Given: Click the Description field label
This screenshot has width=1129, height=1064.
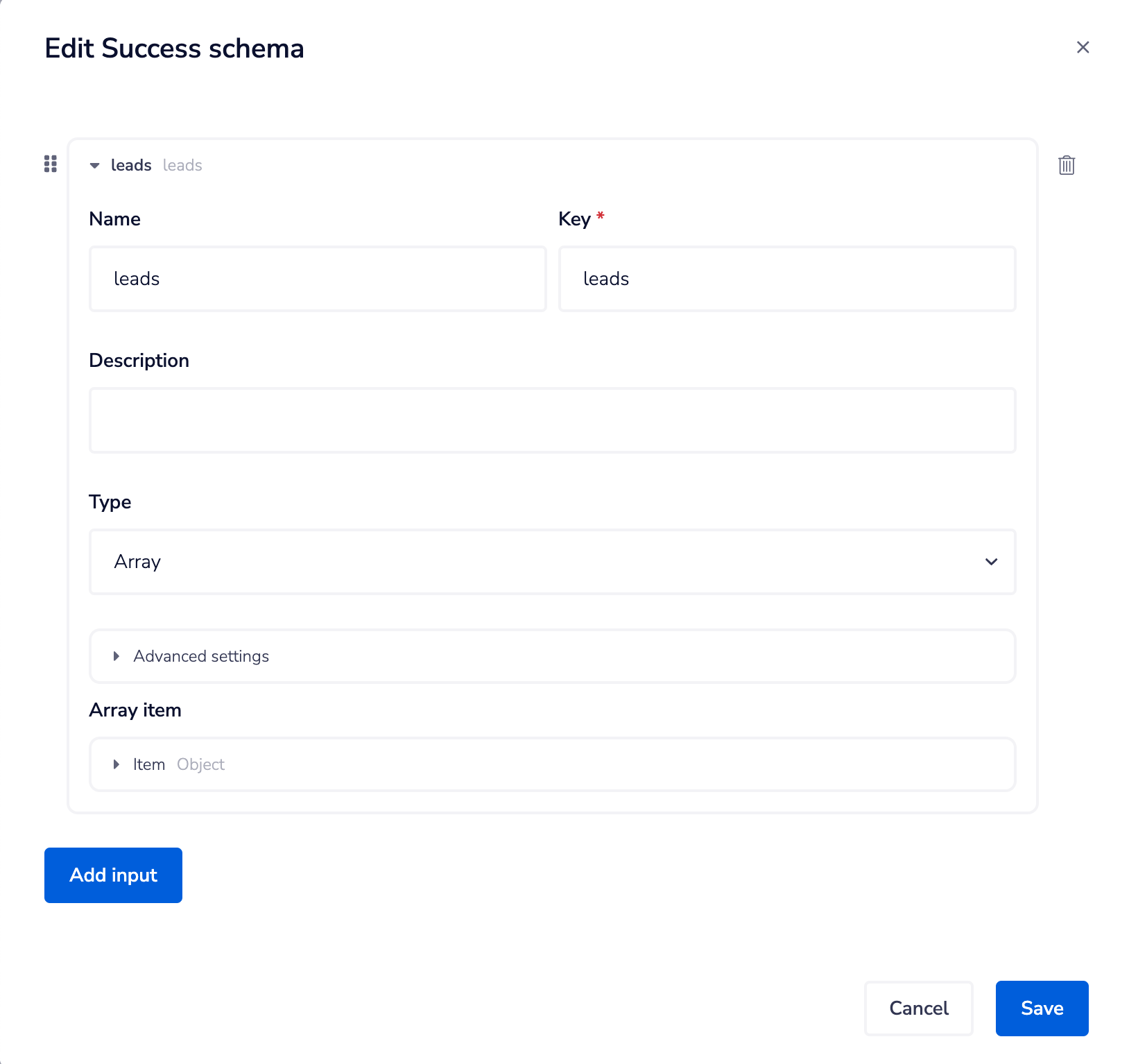Looking at the screenshot, I should click(x=139, y=361).
